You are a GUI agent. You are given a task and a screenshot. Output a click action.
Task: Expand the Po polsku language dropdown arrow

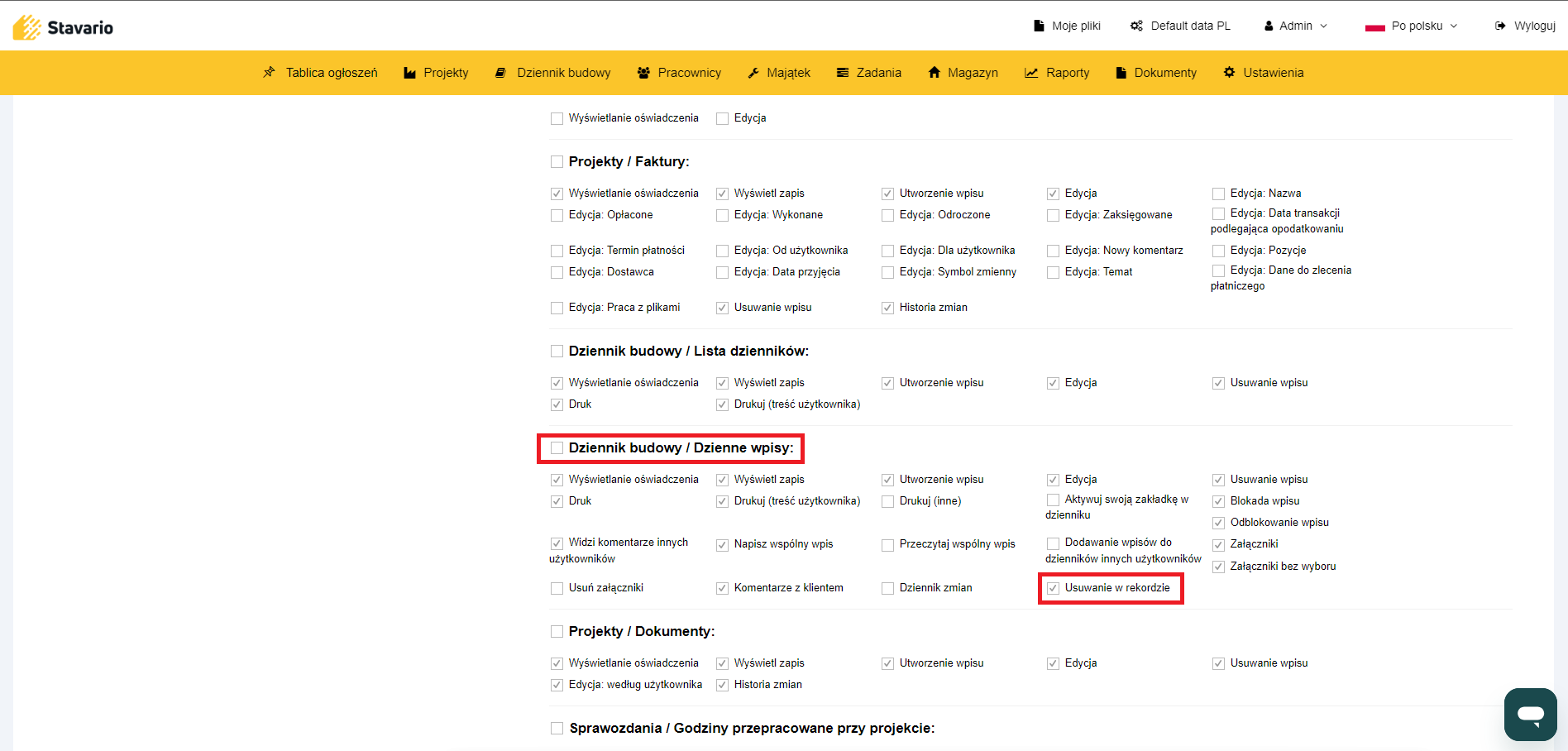1454,26
